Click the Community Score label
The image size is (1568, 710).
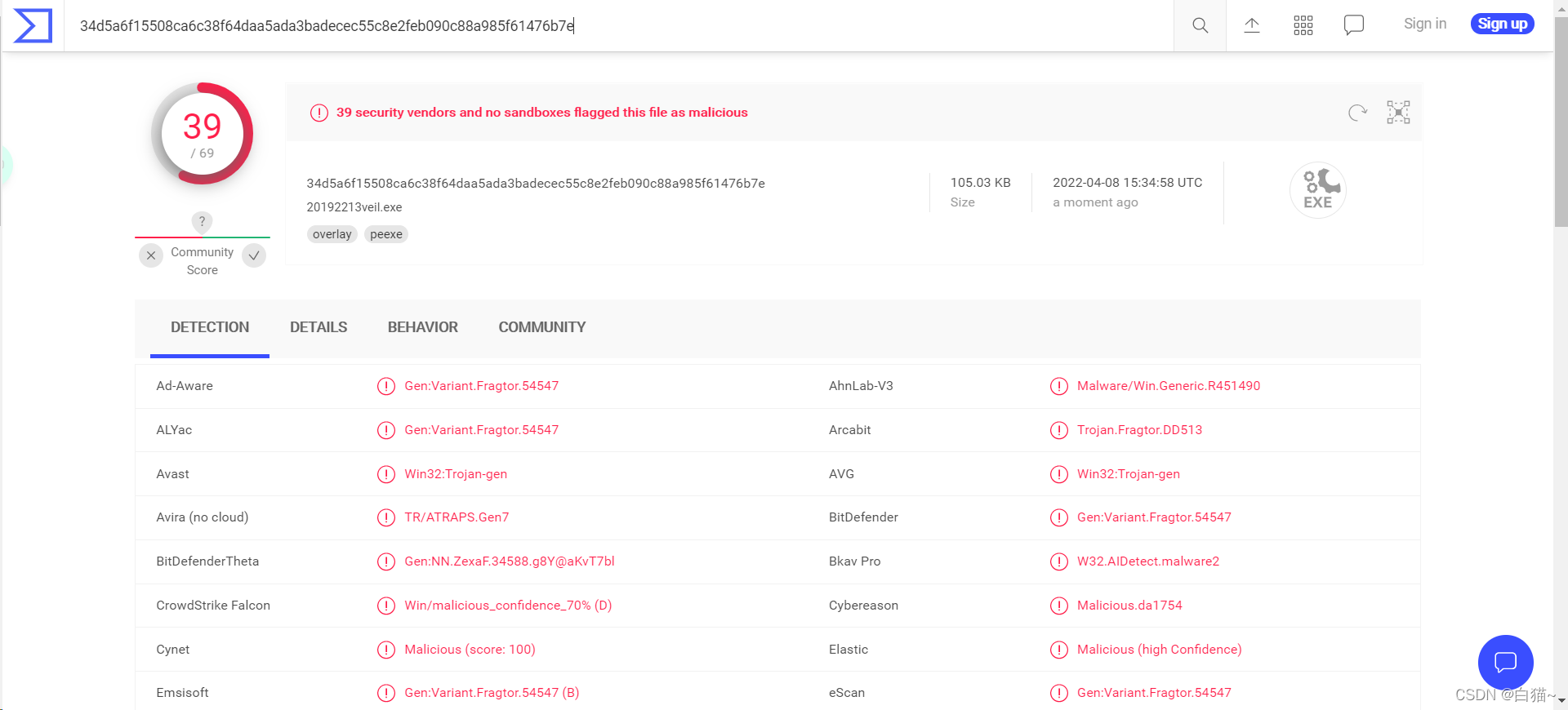pos(202,261)
